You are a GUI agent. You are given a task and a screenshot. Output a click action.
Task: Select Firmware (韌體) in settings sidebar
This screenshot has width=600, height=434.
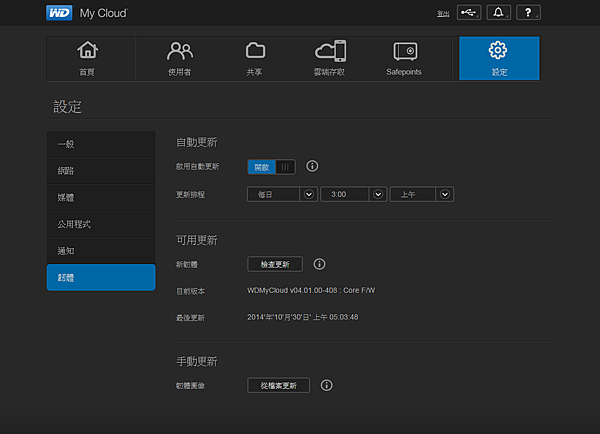101,277
